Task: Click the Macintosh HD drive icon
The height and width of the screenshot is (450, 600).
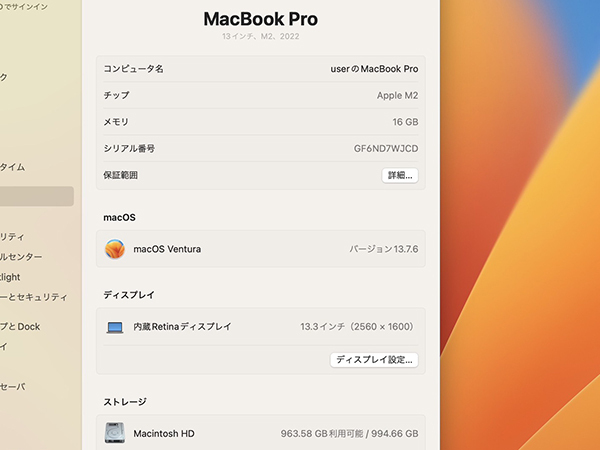Action: coord(115,433)
